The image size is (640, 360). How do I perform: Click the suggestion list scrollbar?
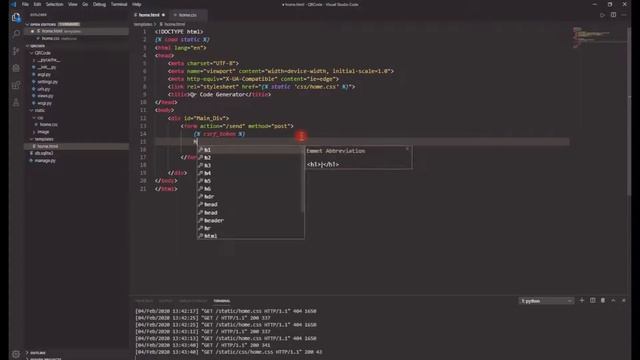302,180
